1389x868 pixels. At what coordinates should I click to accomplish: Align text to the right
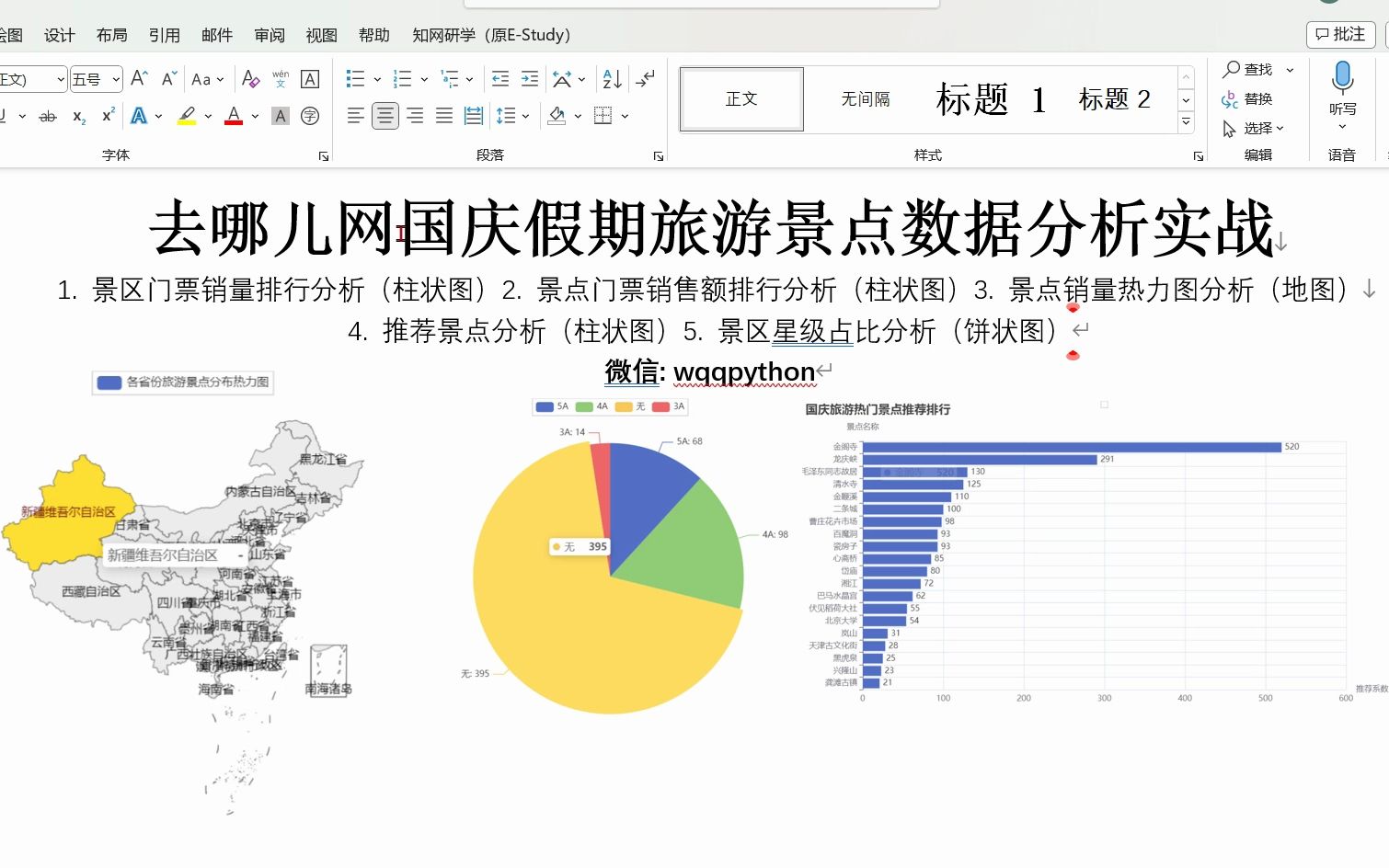point(415,116)
